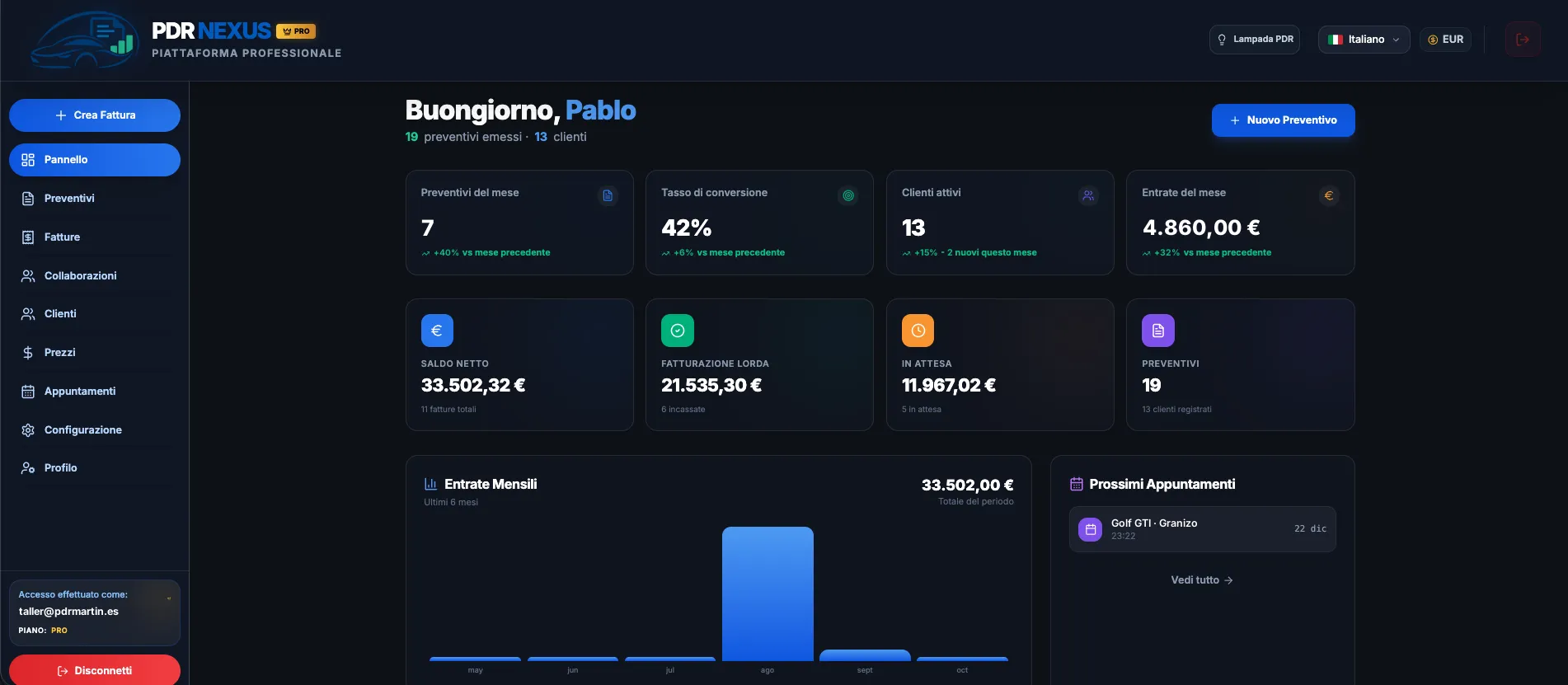The image size is (1568, 685).
Task: Go to Profilo in the sidebar
Action: click(95, 468)
